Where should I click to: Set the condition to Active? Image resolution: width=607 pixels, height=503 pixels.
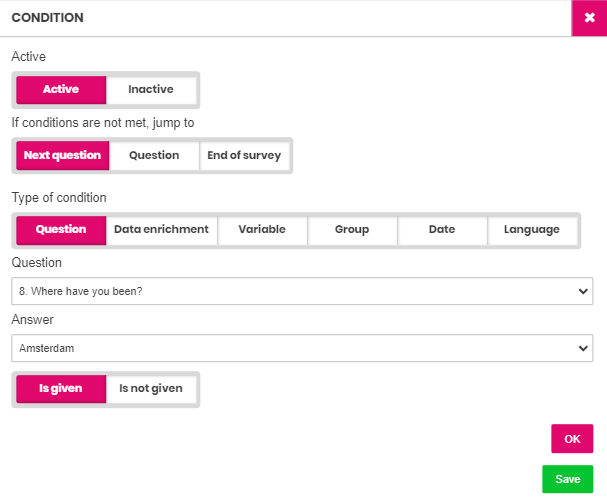pos(61,89)
